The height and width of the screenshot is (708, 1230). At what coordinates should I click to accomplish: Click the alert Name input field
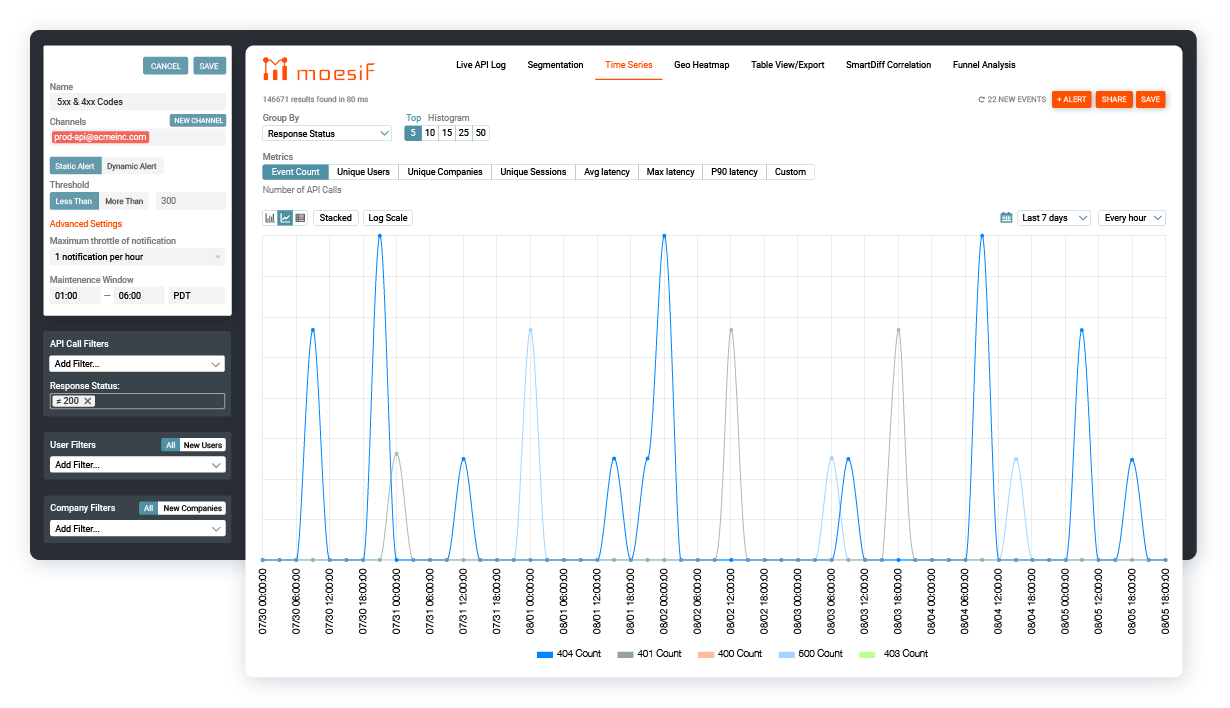pyautogui.click(x=138, y=101)
